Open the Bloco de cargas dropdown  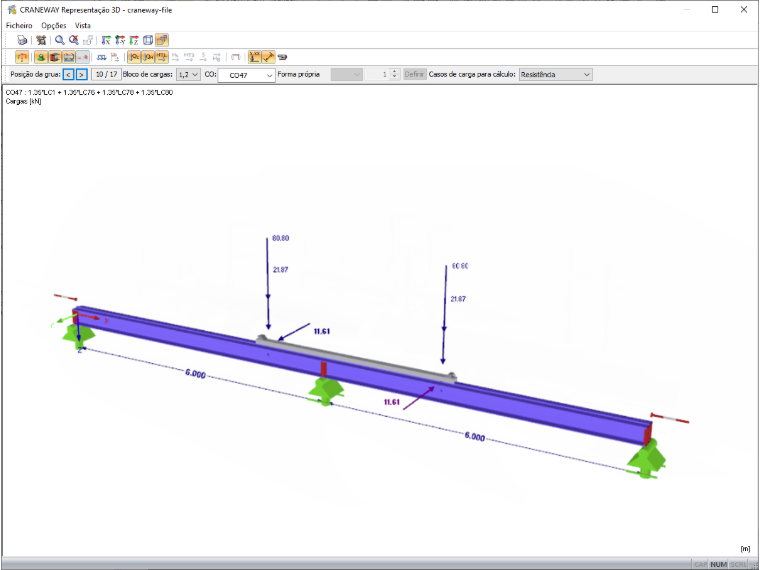pyautogui.click(x=188, y=75)
